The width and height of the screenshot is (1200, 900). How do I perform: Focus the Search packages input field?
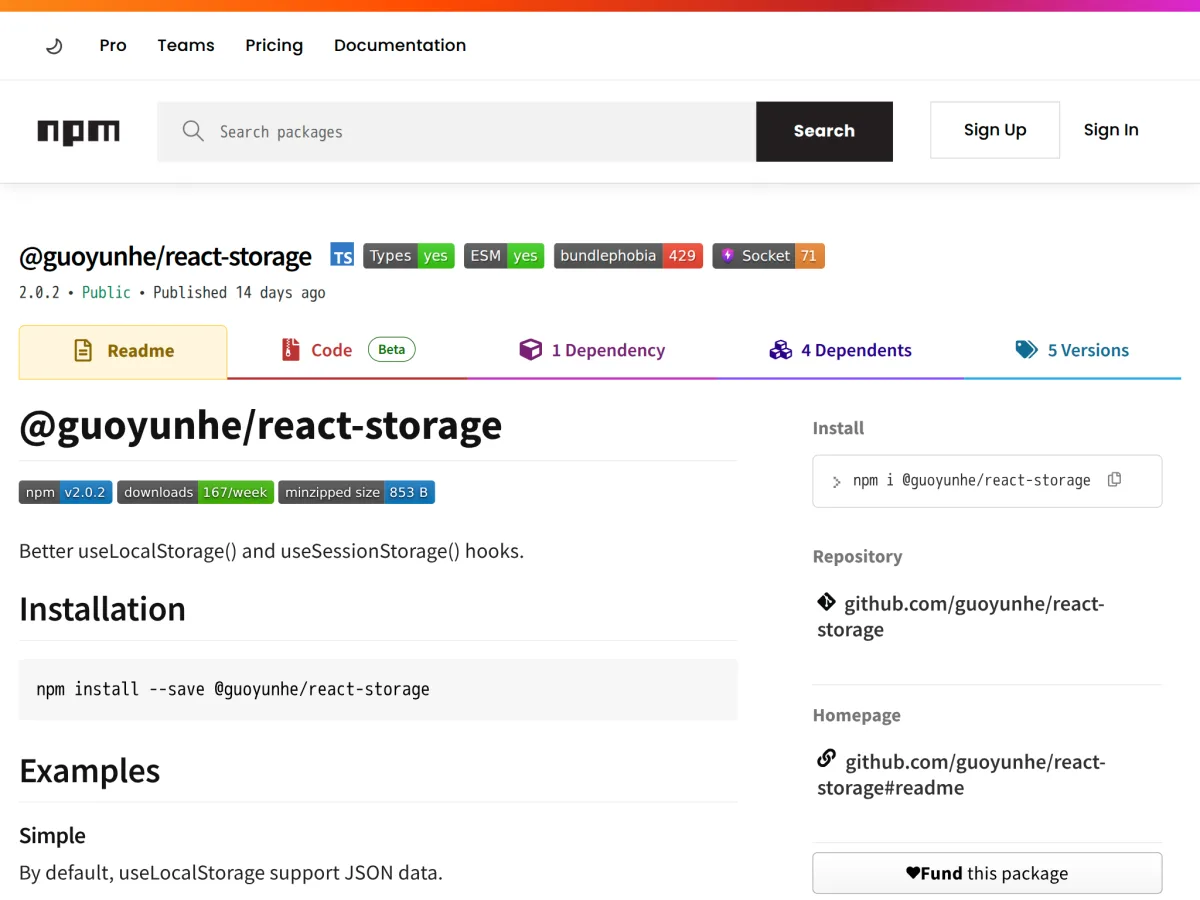coord(456,131)
